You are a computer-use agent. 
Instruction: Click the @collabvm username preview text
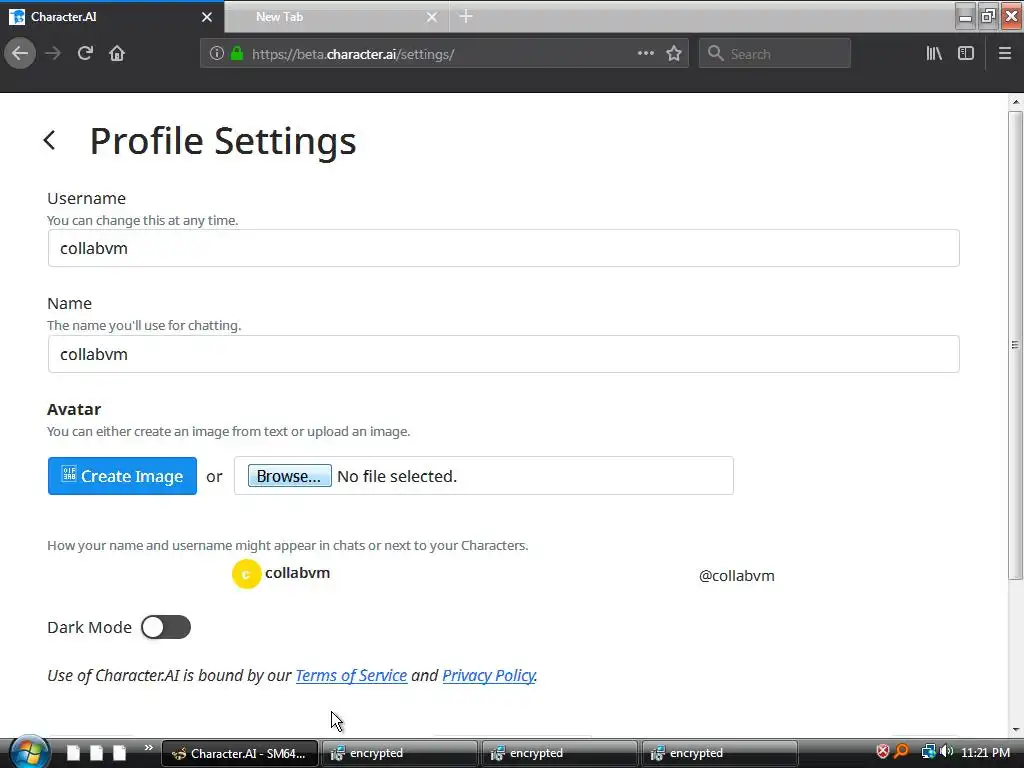(737, 576)
